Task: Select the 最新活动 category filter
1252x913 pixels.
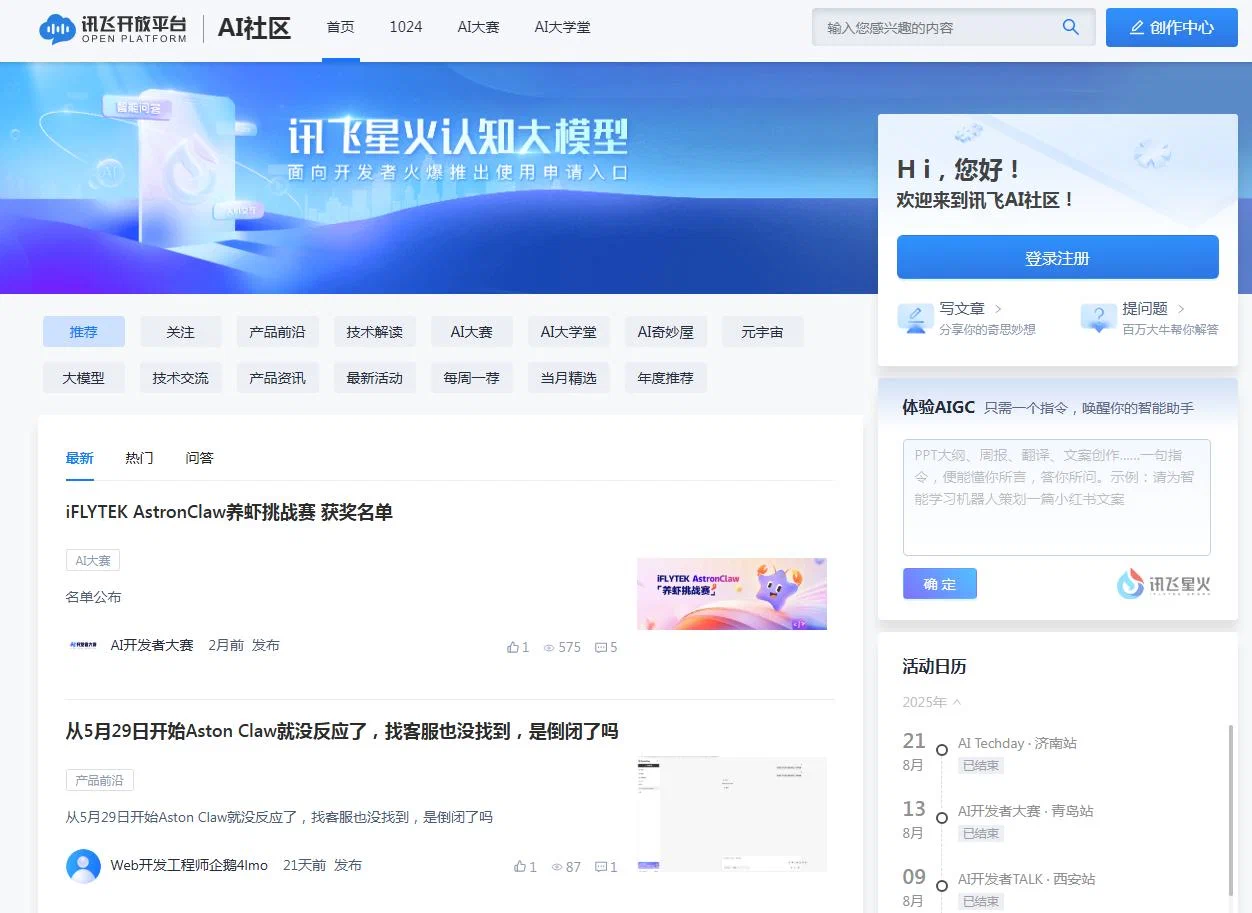Action: 375,378
